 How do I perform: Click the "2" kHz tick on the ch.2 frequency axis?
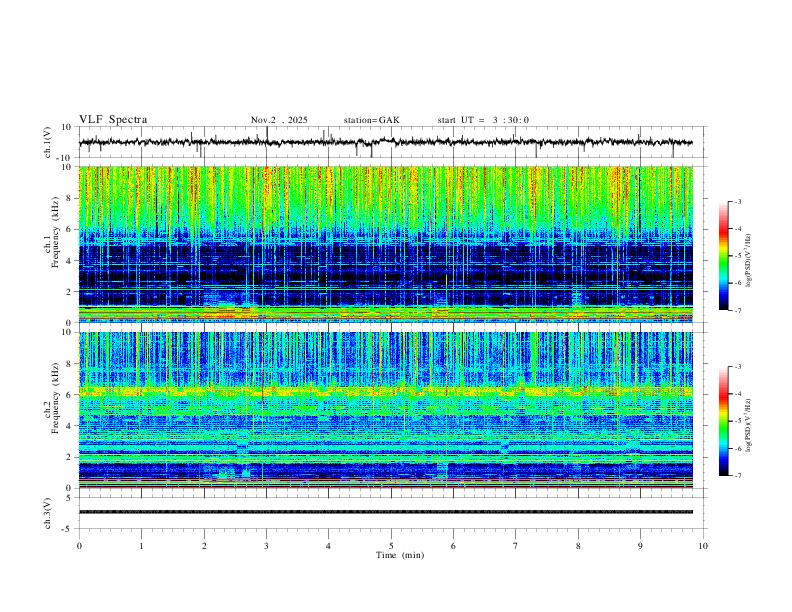click(69, 457)
